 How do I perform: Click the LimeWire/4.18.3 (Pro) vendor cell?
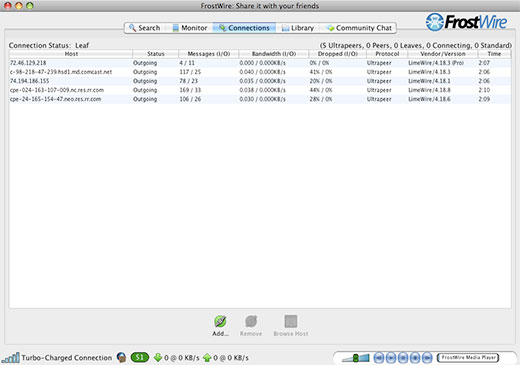point(436,63)
